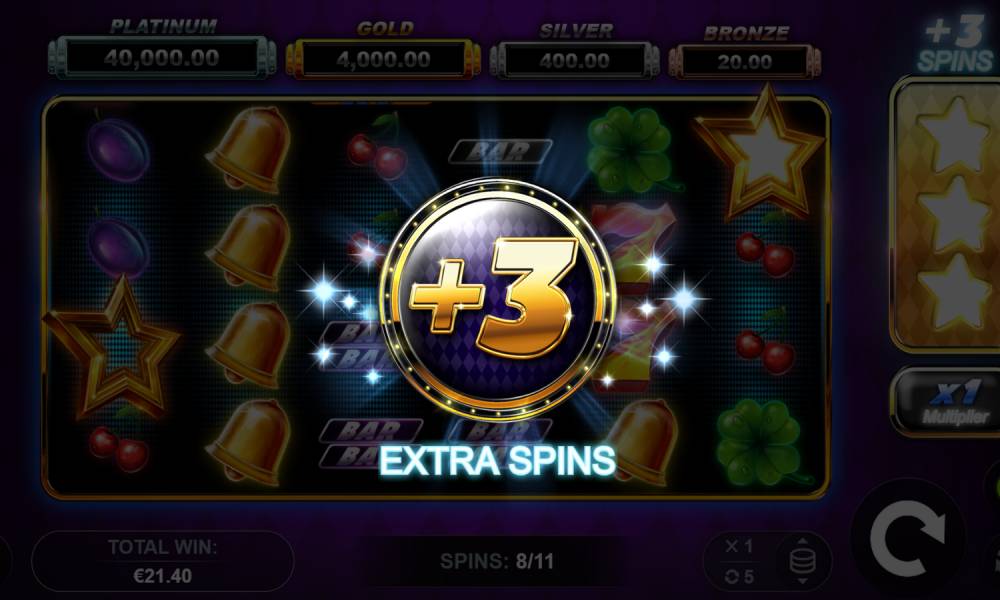The image size is (1000, 600).
Task: Click the x1 Multiplier panel
Action: tap(948, 402)
